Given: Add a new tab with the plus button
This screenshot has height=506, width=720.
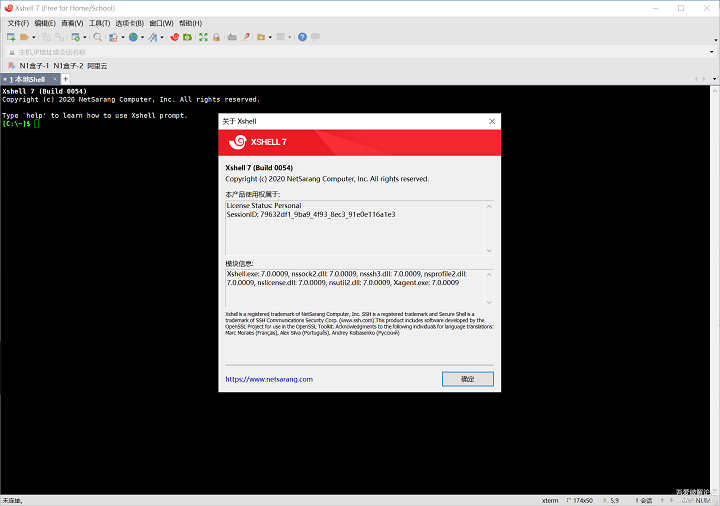Looking at the screenshot, I should coord(65,79).
